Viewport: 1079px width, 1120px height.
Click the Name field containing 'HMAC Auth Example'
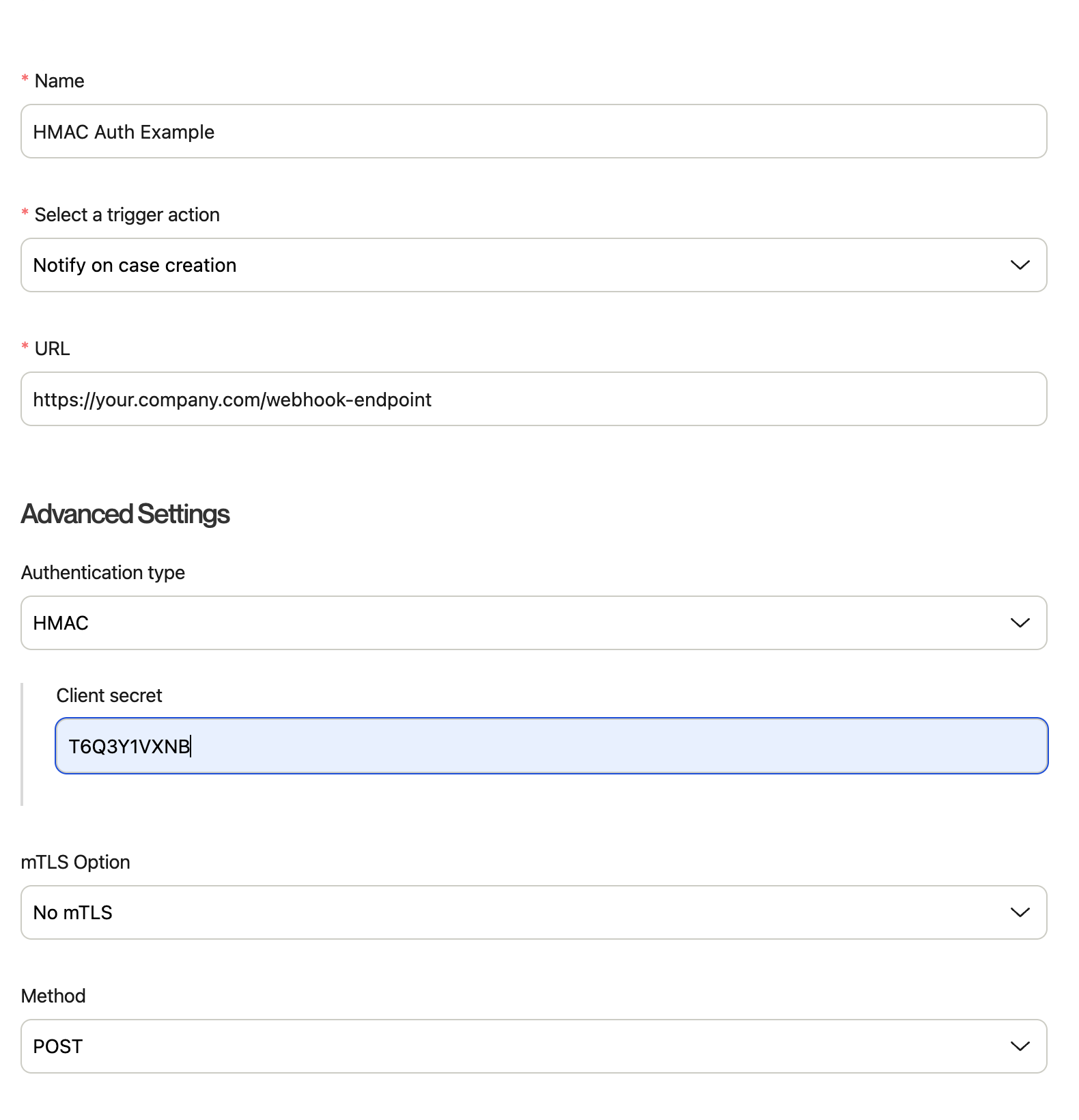click(533, 131)
